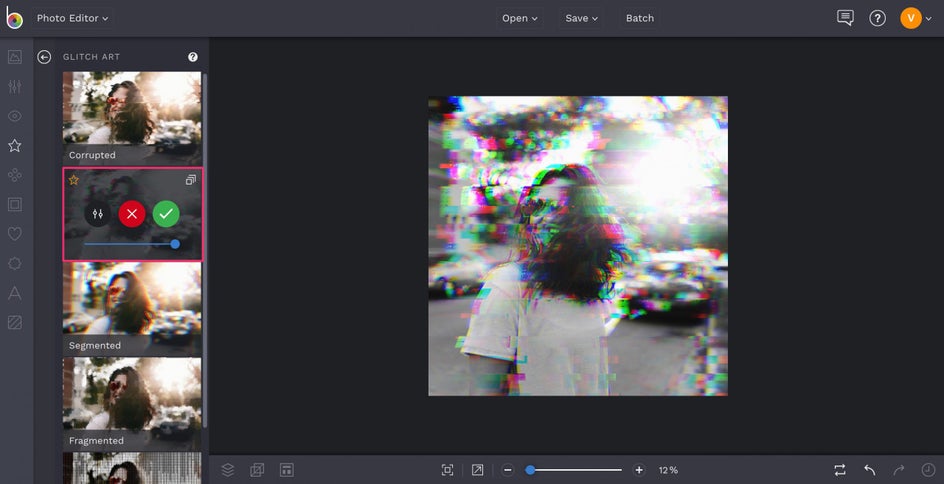Open the history clock icon
The height and width of the screenshot is (484, 944).
928,470
